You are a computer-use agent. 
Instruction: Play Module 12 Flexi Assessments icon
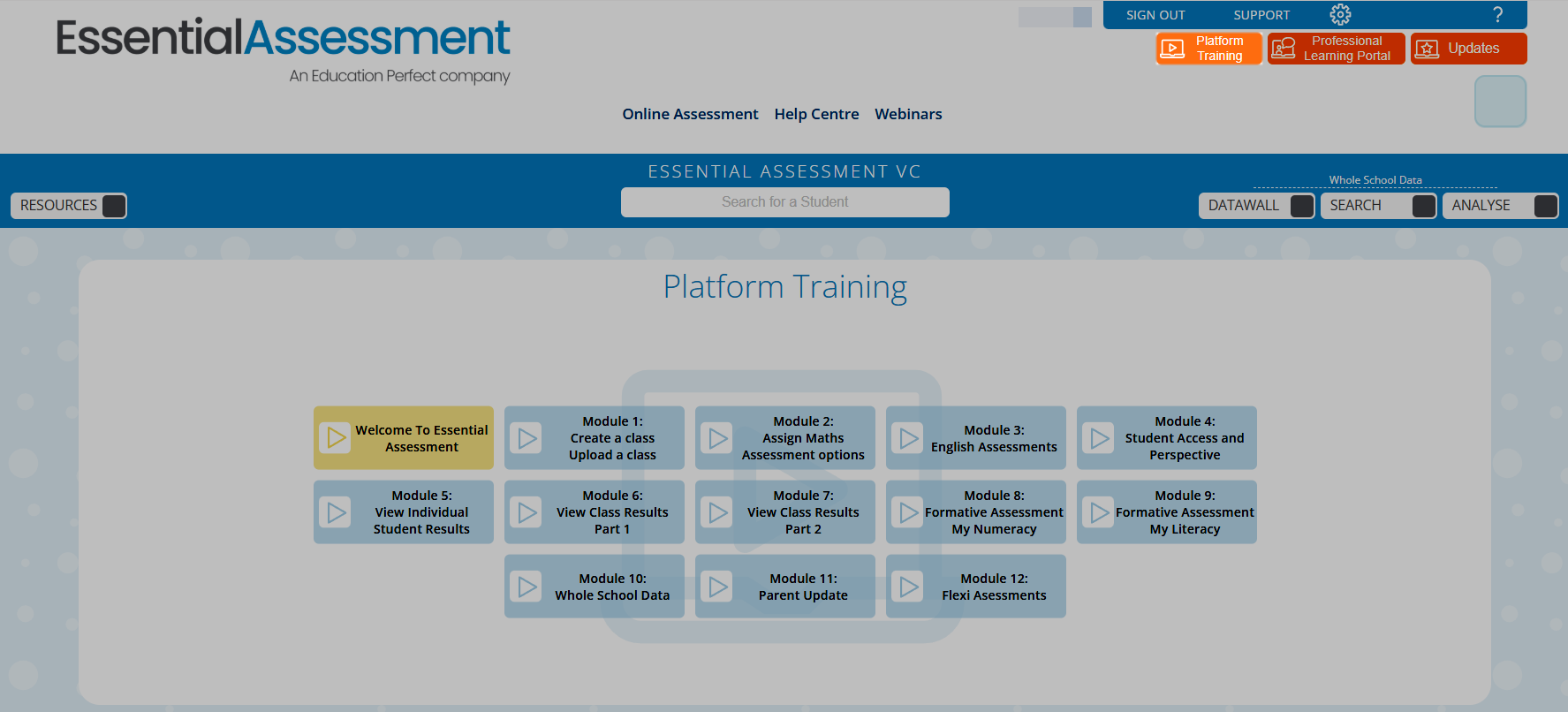coord(909,587)
